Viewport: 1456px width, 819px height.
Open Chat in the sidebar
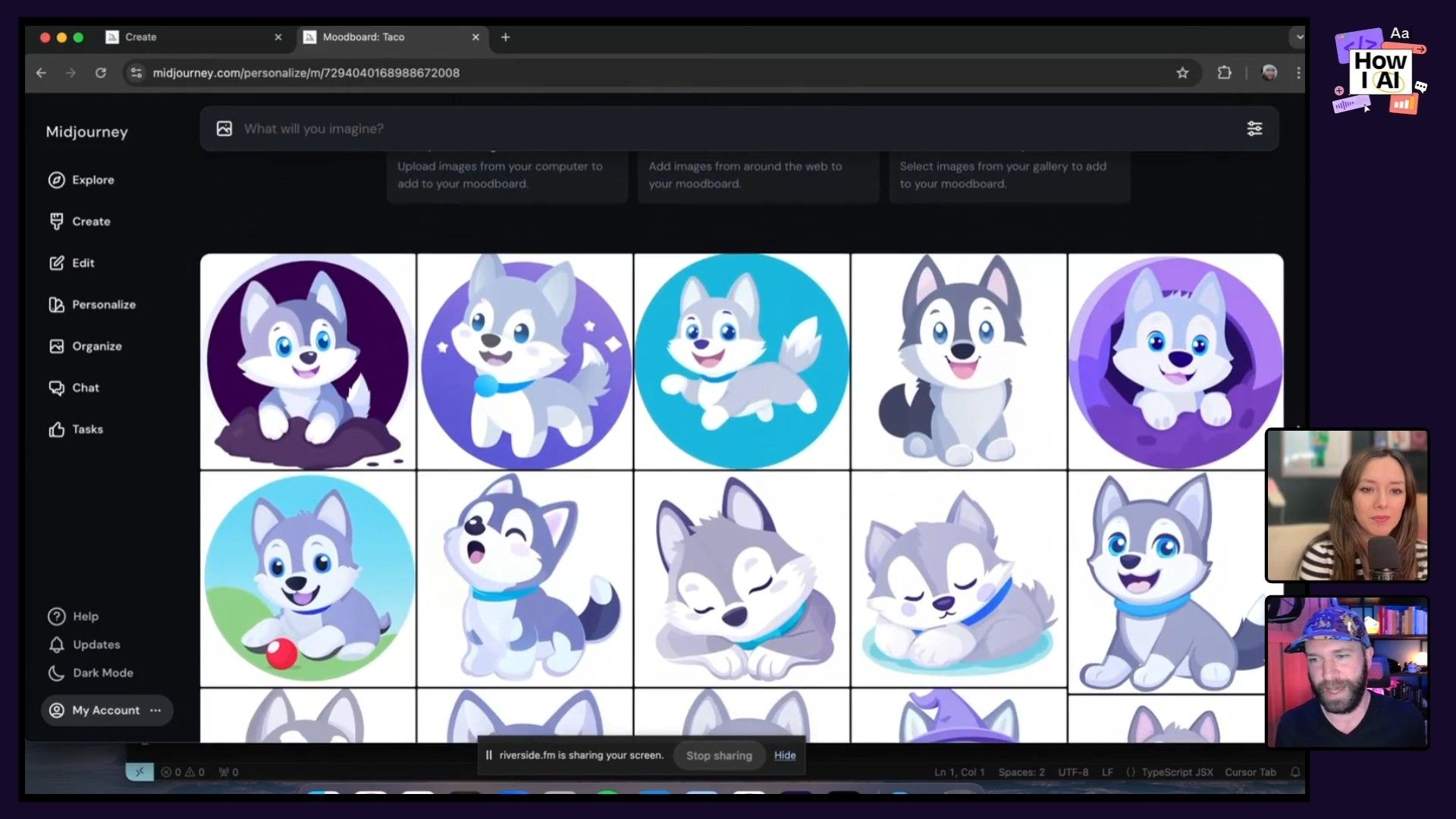click(x=74, y=388)
